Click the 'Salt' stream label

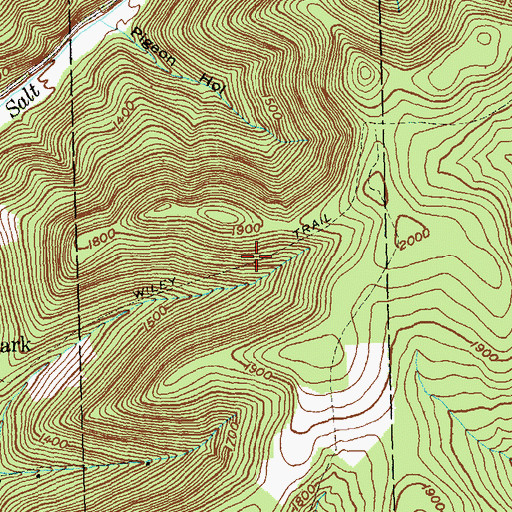(x=23, y=100)
